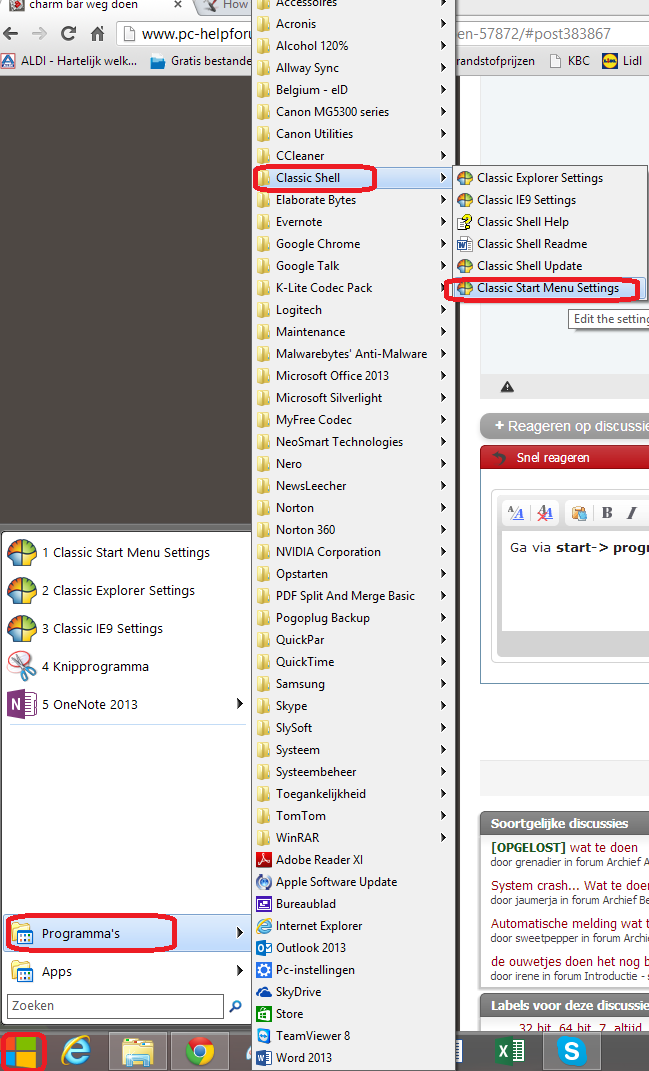Open Automatische melding discussion link
649x1071 pixels.
569,923
